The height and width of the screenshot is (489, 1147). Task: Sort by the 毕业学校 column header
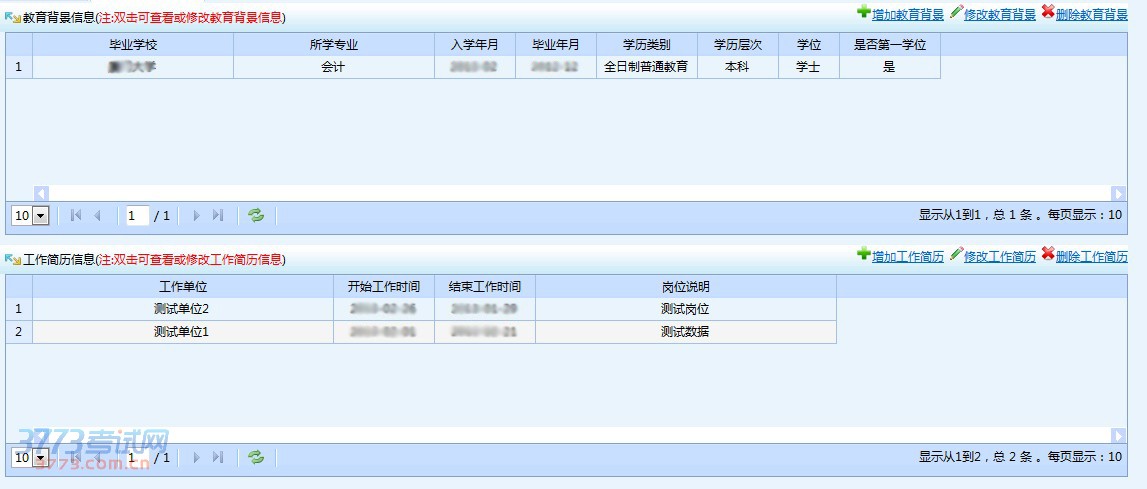point(133,45)
